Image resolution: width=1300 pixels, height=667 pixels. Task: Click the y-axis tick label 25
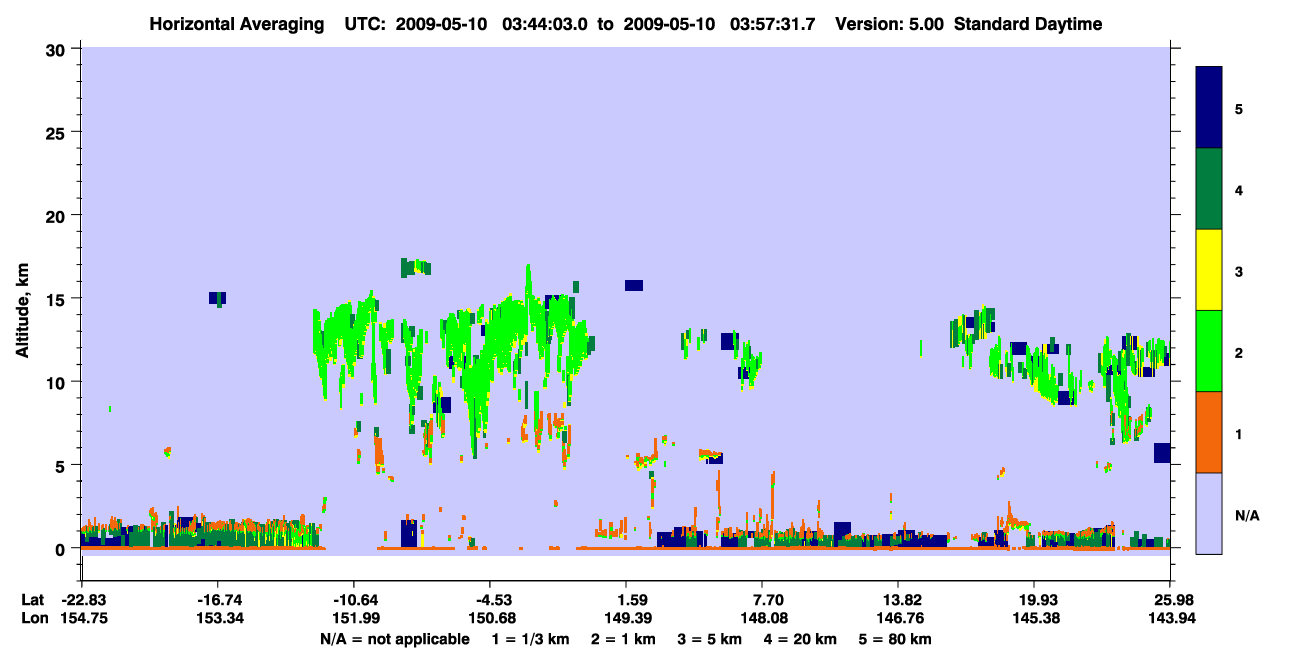[x=58, y=132]
